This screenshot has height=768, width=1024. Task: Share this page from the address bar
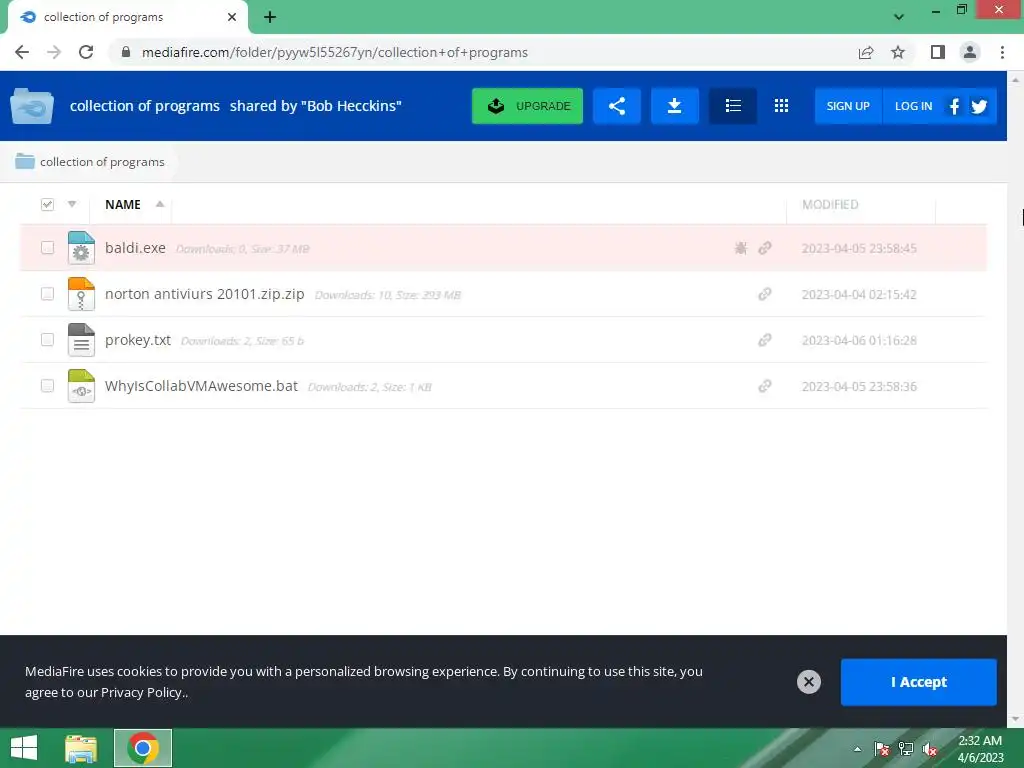coord(866,52)
